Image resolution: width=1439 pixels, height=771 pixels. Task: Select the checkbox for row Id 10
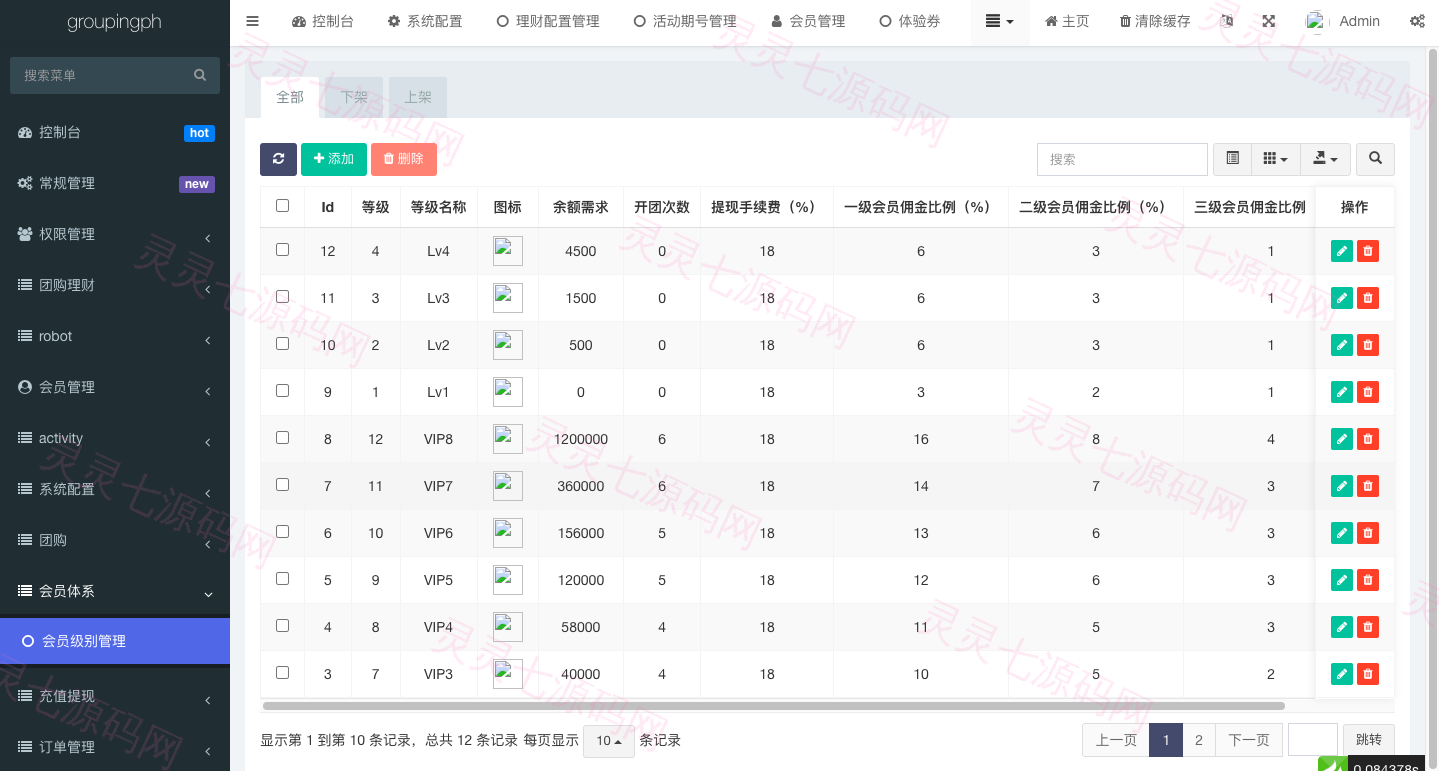282,344
